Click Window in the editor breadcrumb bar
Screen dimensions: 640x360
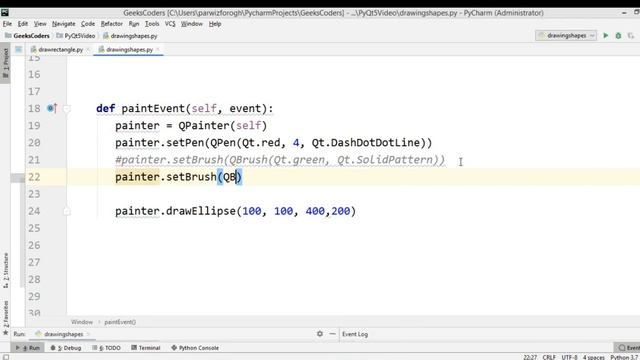[x=82, y=322]
